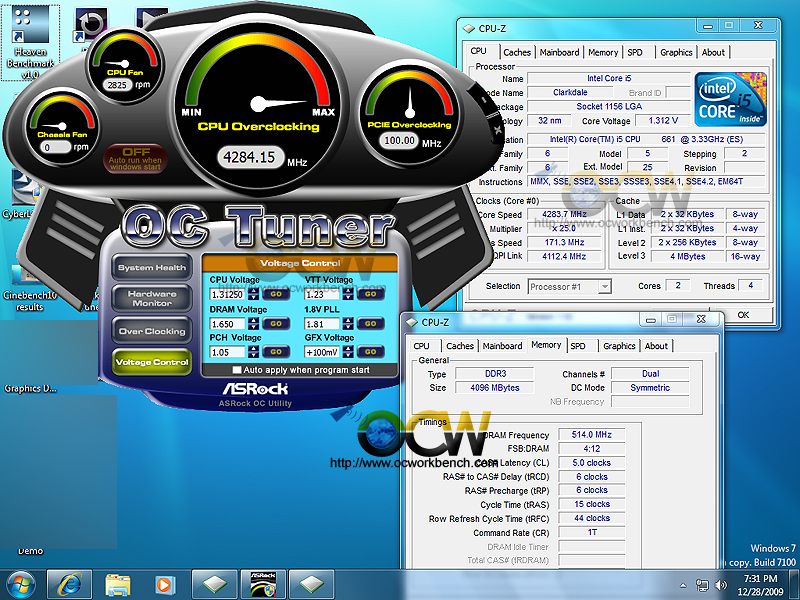
Task: Adjust DRAM Voltage stepper arrows
Action: click(253, 323)
